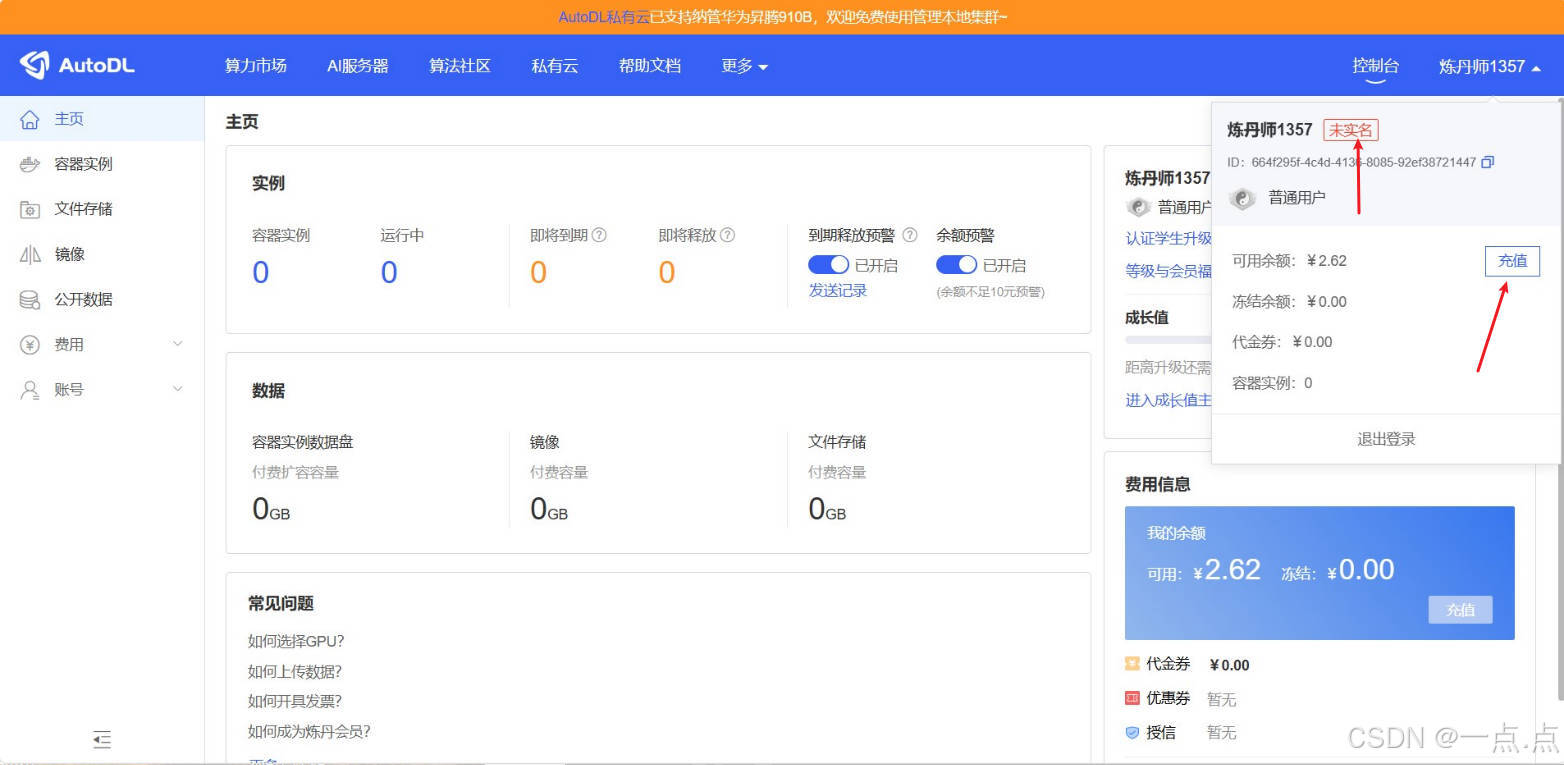
Task: Click the home icon beside 主页
Action: coord(30,119)
